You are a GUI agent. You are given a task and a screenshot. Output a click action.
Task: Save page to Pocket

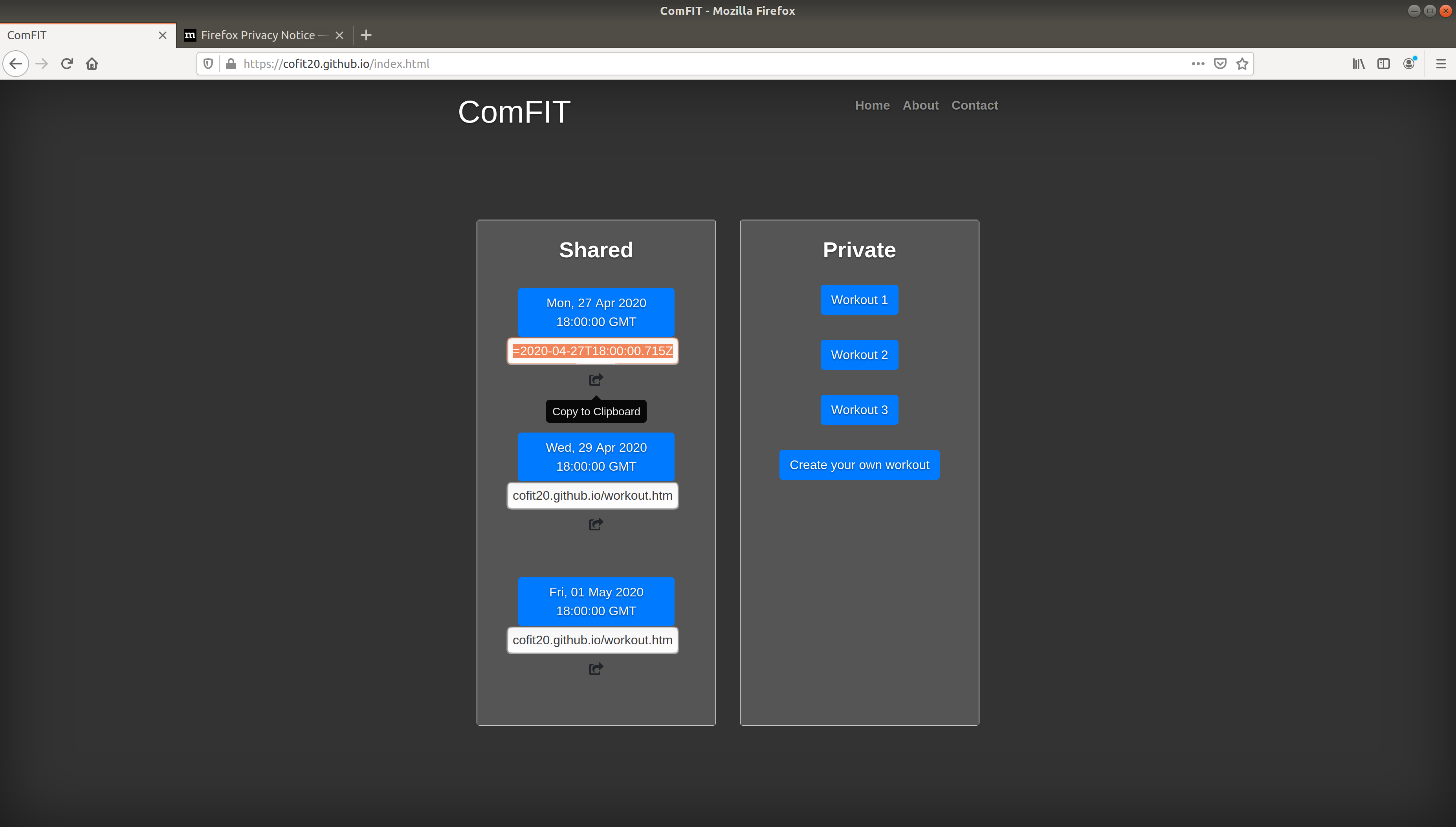1220,64
